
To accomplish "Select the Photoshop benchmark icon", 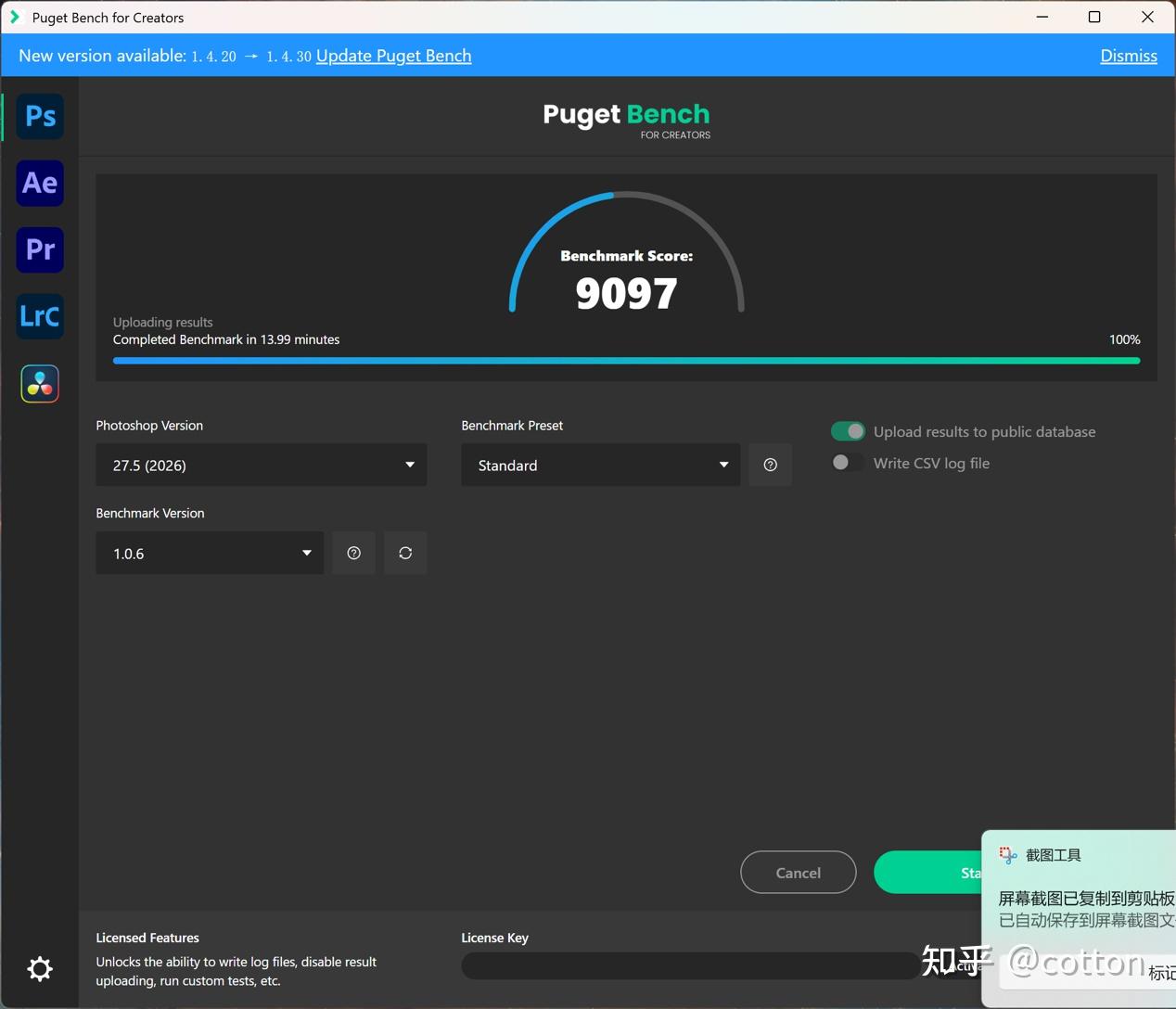I will (40, 116).
